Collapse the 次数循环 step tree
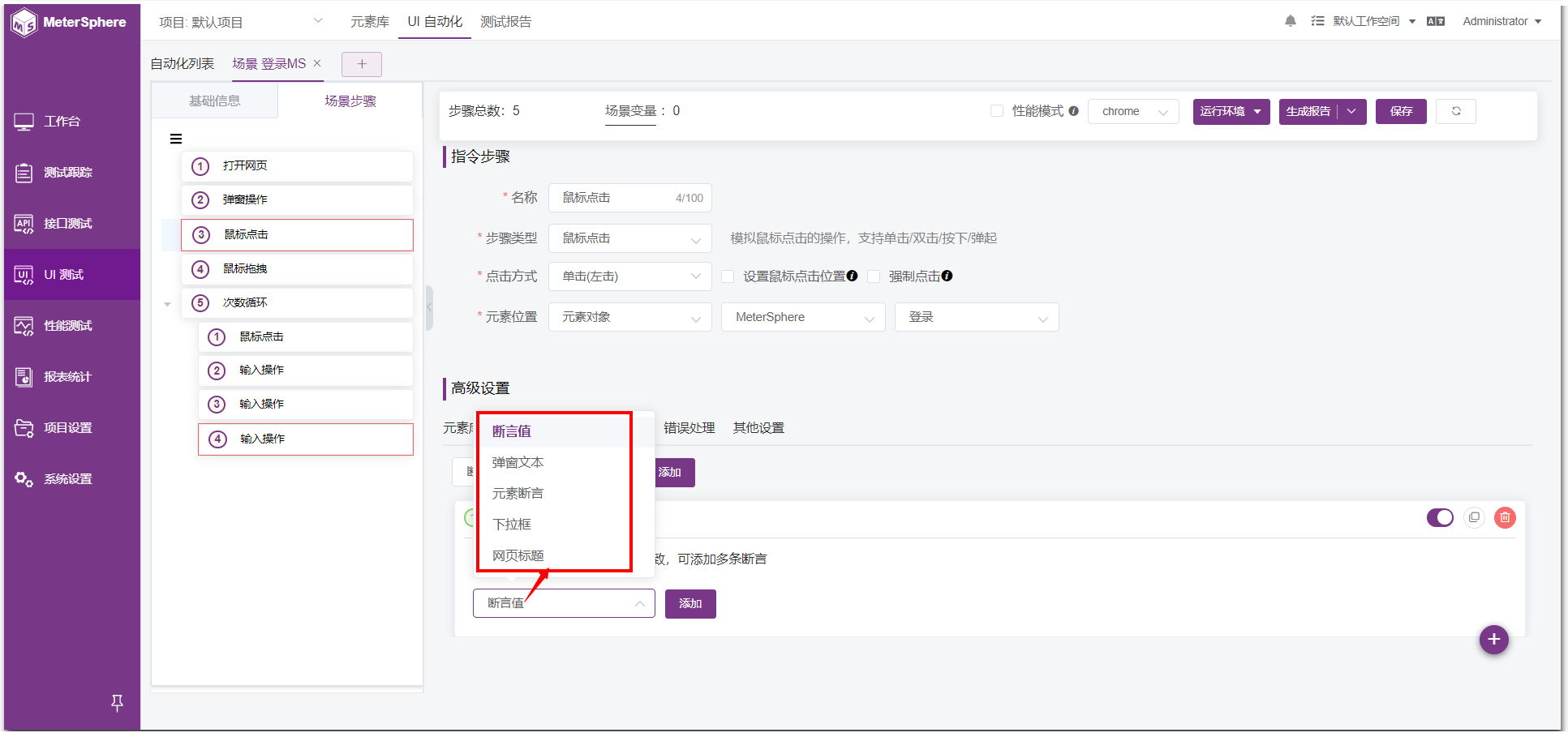The width and height of the screenshot is (1568, 737). click(x=167, y=304)
